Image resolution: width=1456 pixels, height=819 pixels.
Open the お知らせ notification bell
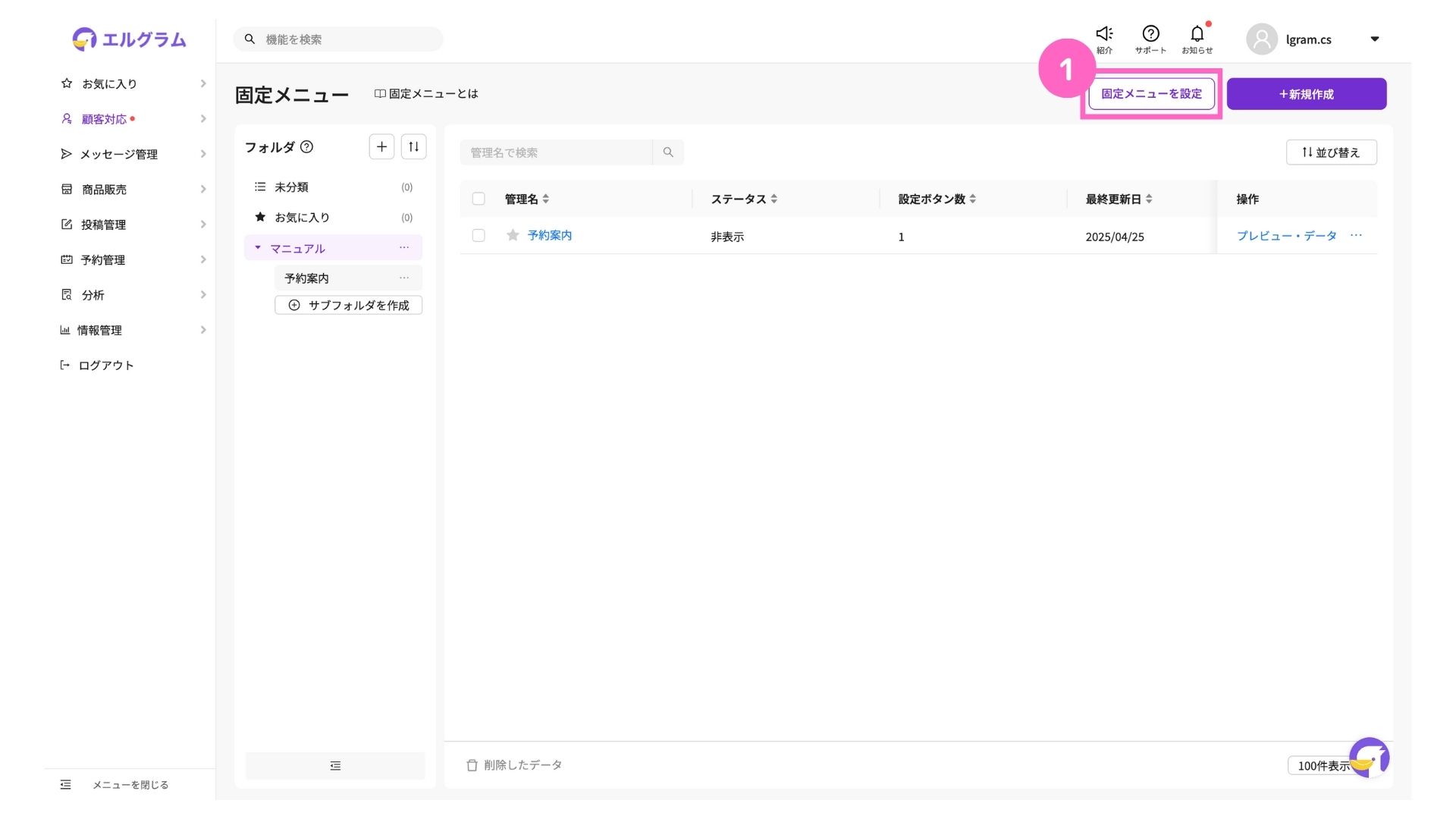[1197, 35]
